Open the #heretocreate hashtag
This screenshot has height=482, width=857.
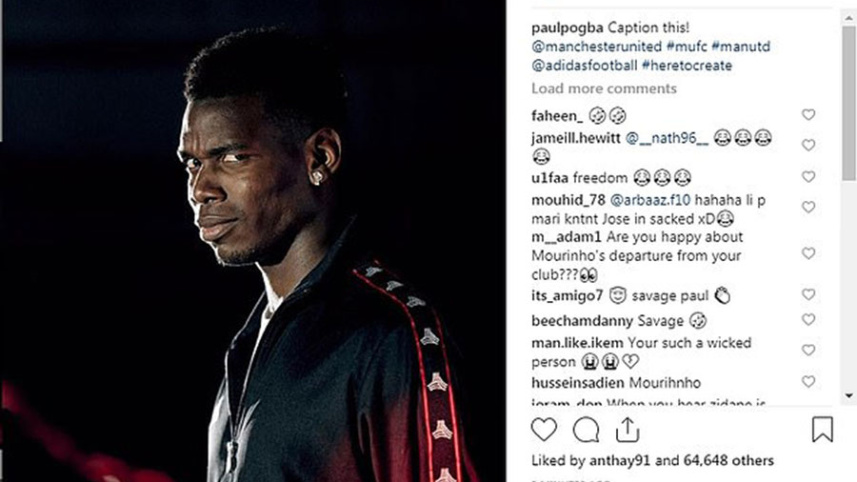click(687, 66)
